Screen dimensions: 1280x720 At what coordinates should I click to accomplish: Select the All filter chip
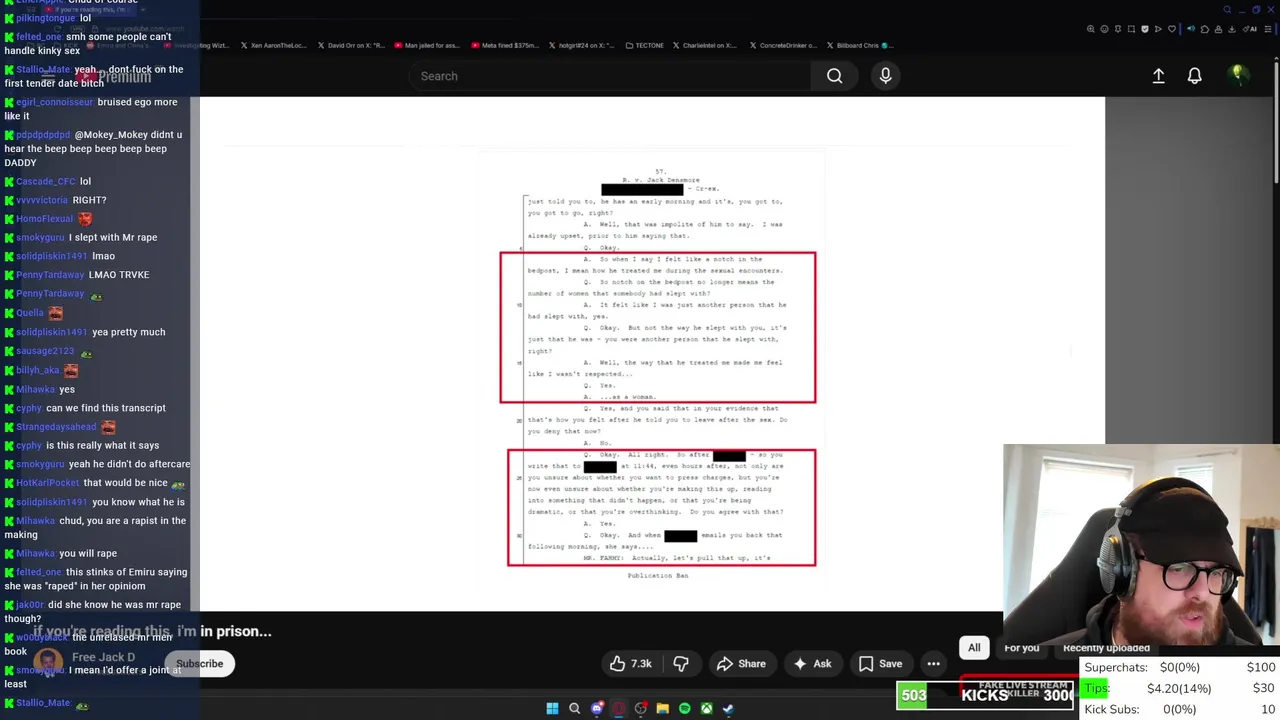974,647
